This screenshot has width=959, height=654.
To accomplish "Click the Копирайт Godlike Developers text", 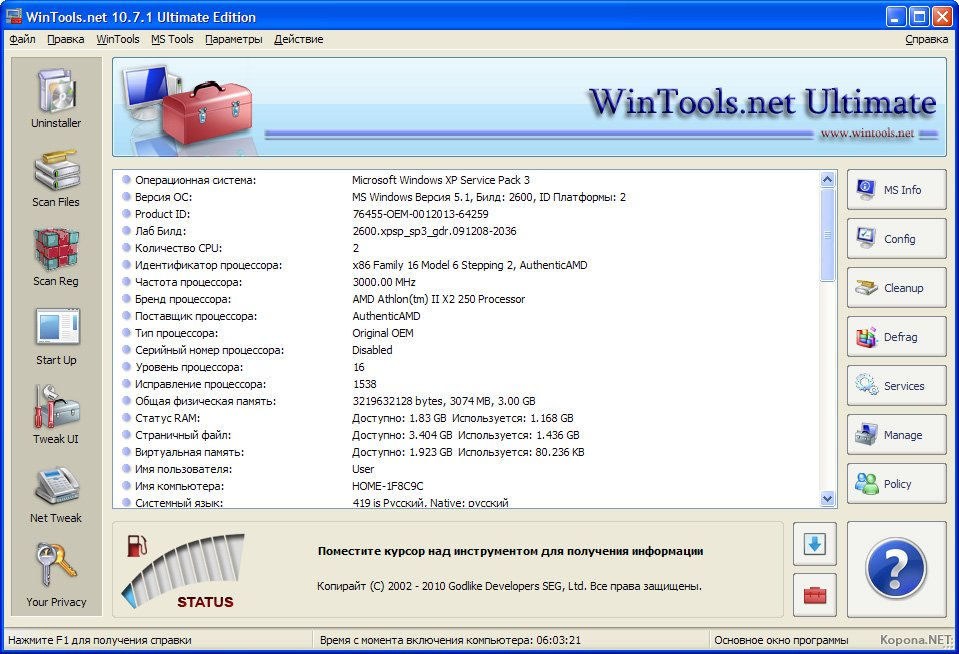I will pos(509,586).
